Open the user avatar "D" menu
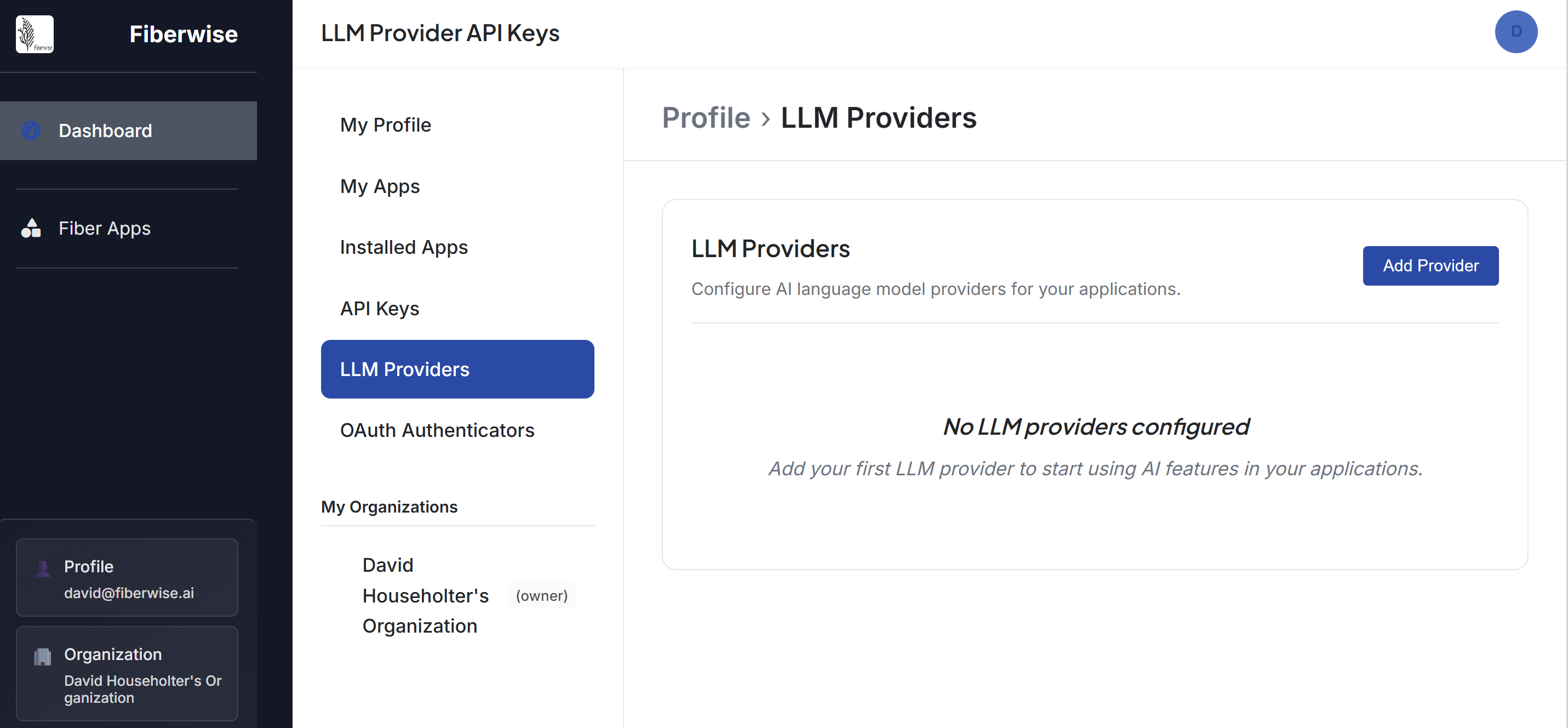Viewport: 1568px width, 728px height. coord(1515,32)
